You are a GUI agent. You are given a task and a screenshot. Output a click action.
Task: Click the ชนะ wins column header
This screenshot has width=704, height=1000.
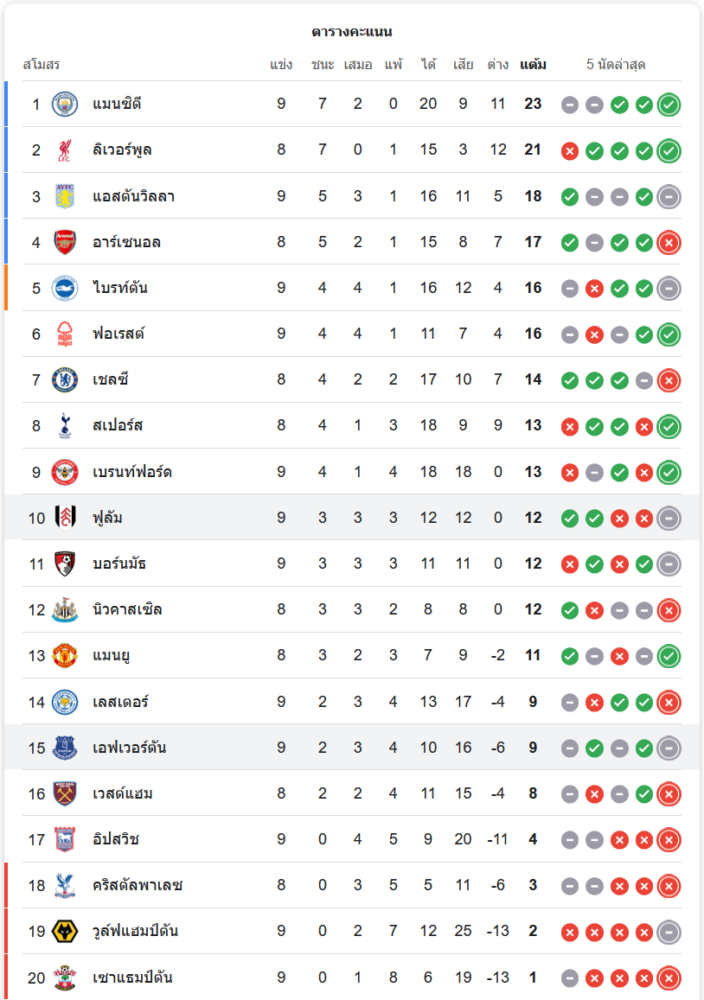[x=322, y=65]
